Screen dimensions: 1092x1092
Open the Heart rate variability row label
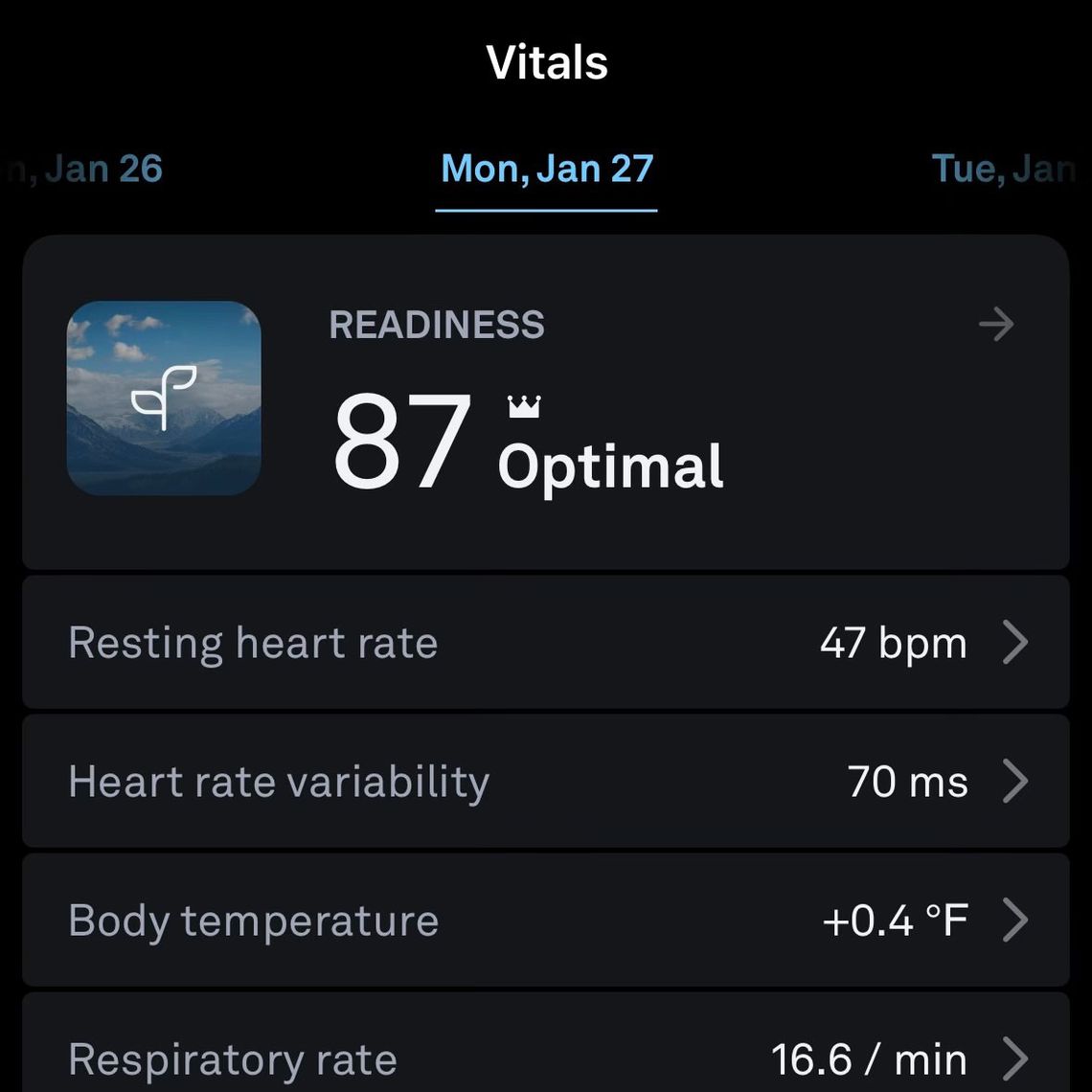tap(279, 782)
